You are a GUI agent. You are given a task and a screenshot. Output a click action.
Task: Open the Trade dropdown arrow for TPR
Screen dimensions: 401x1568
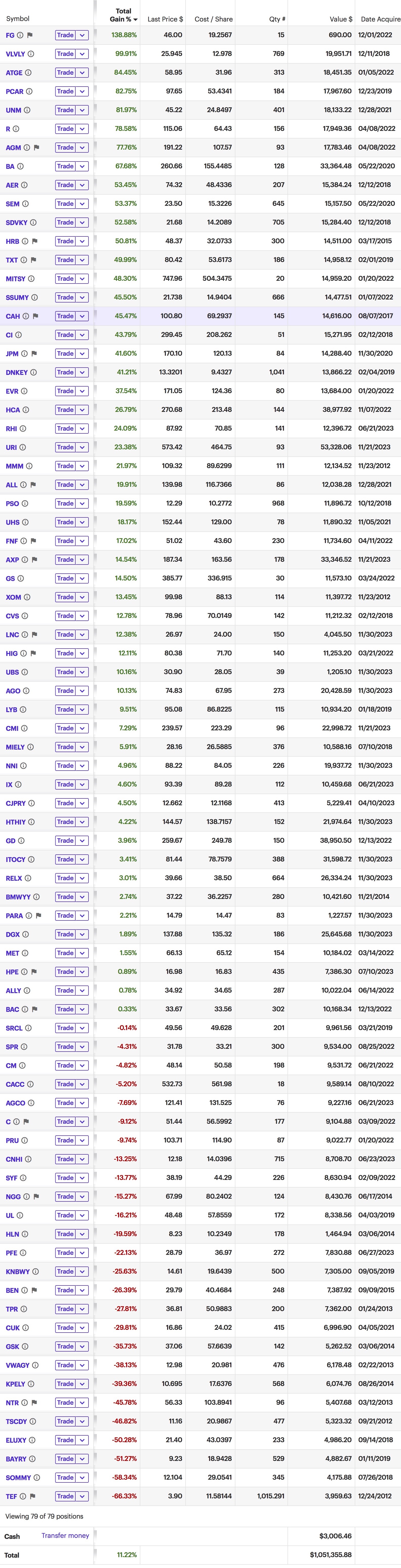coord(82,1309)
